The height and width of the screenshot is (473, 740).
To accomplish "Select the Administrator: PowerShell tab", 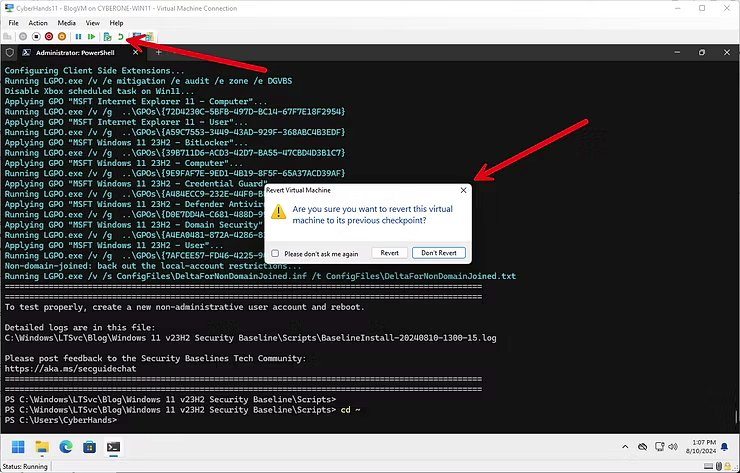I will pos(76,53).
